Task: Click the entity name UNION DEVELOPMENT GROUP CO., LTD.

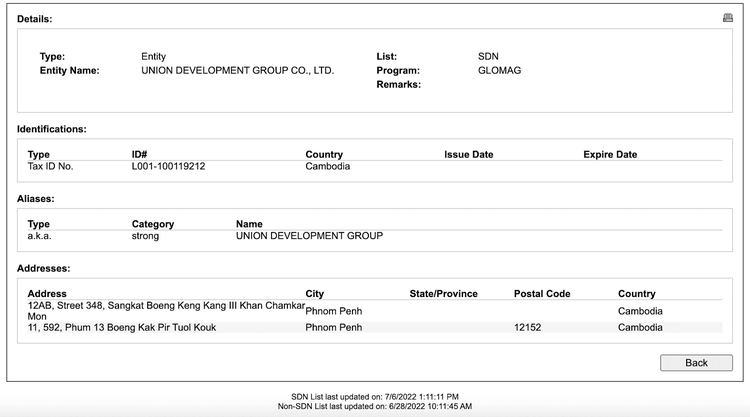Action: click(237, 71)
